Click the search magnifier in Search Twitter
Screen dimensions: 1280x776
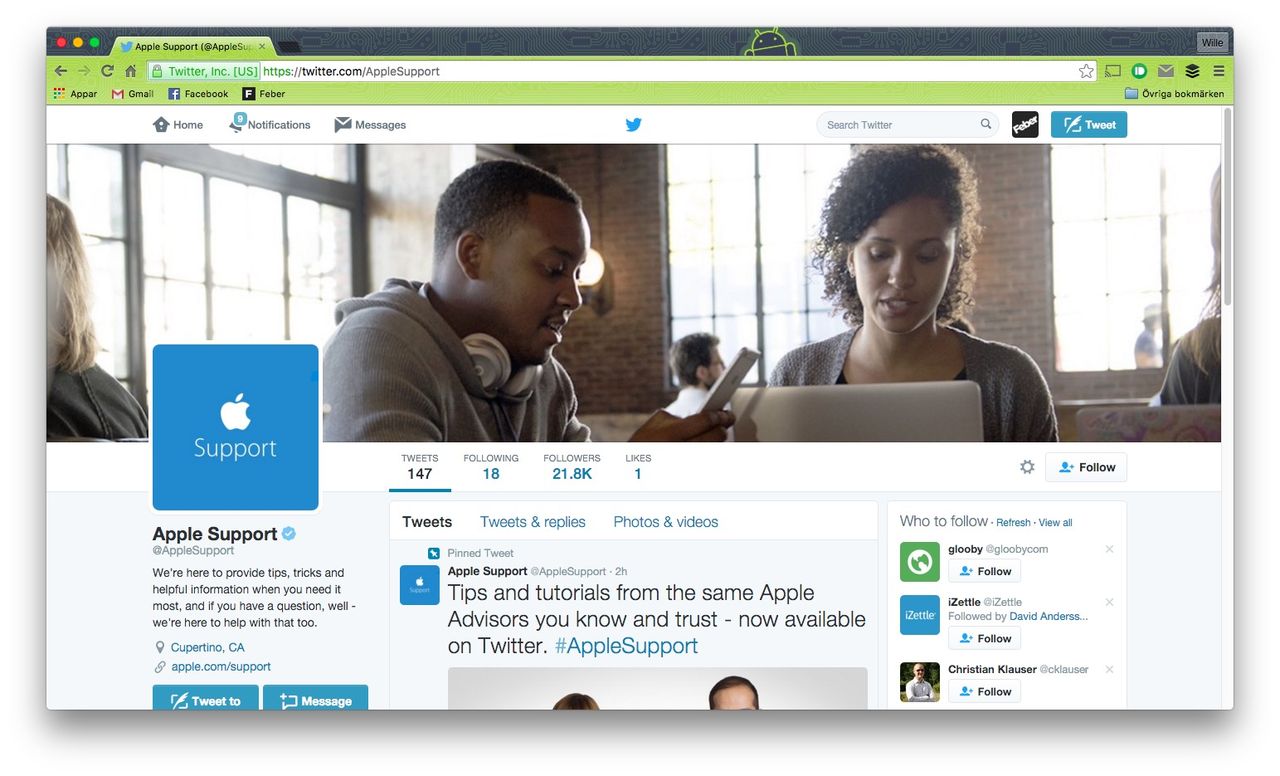click(x=985, y=124)
